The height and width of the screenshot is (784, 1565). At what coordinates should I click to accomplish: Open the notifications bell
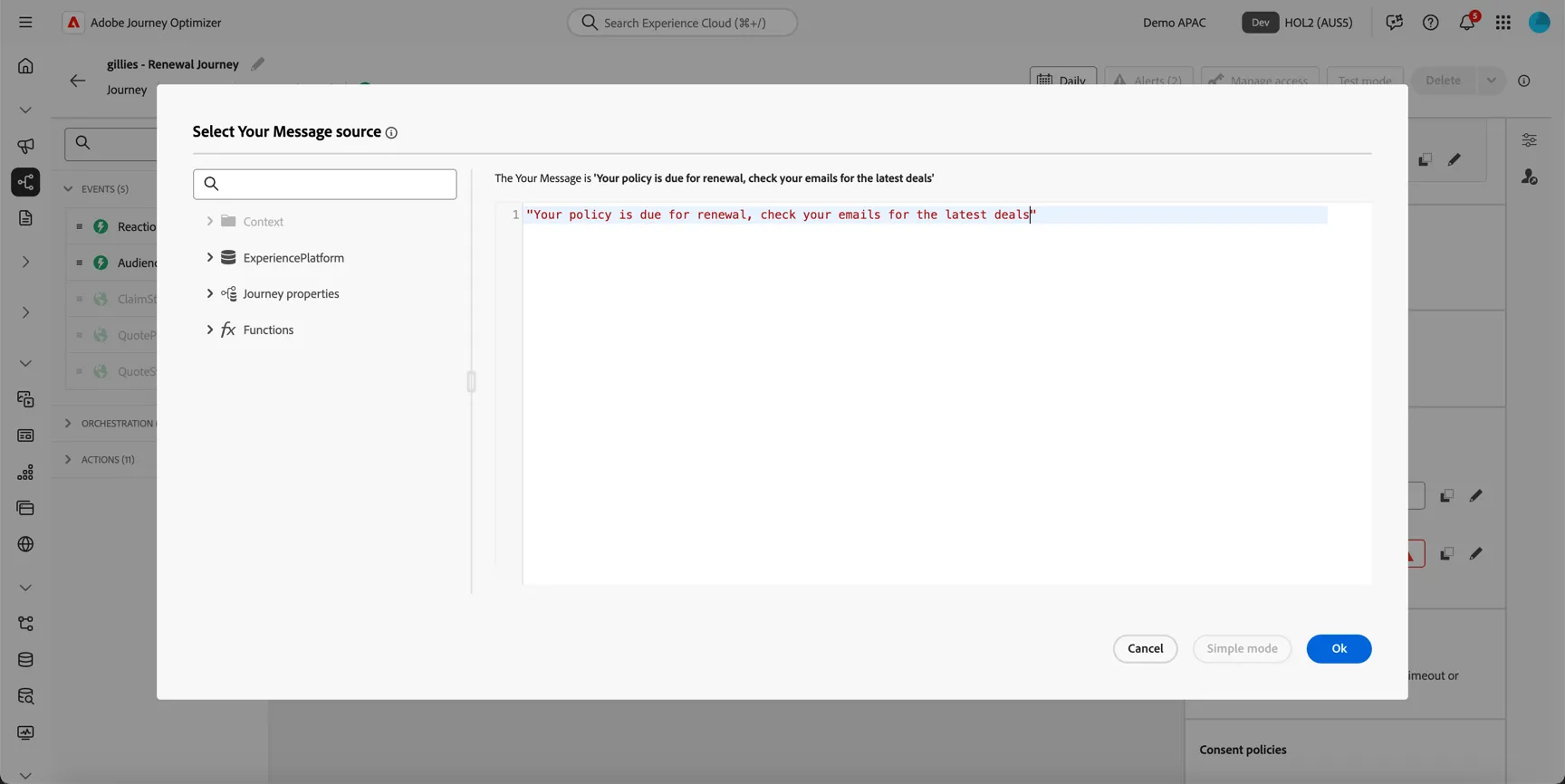click(x=1467, y=23)
